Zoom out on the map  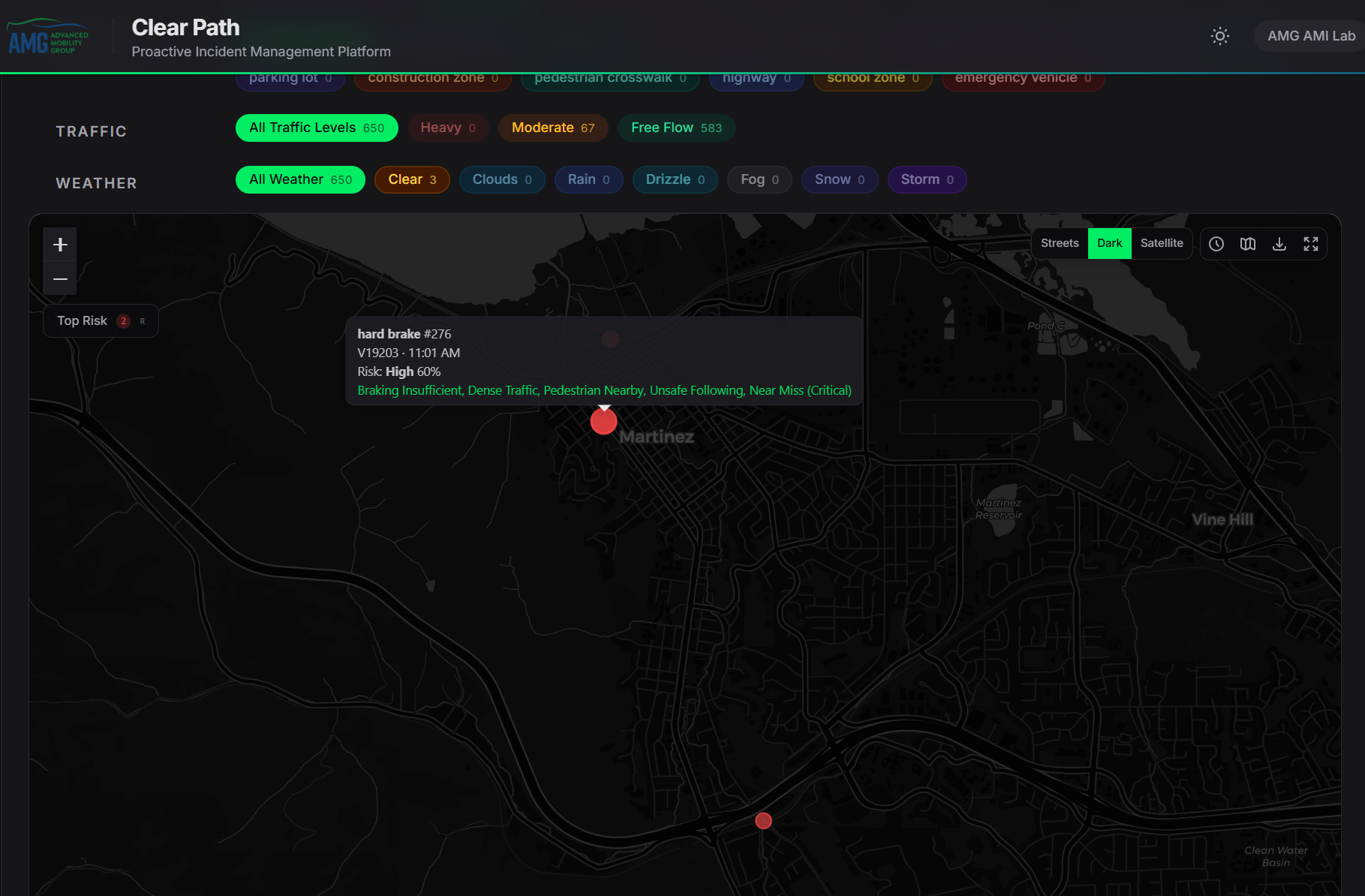click(60, 278)
